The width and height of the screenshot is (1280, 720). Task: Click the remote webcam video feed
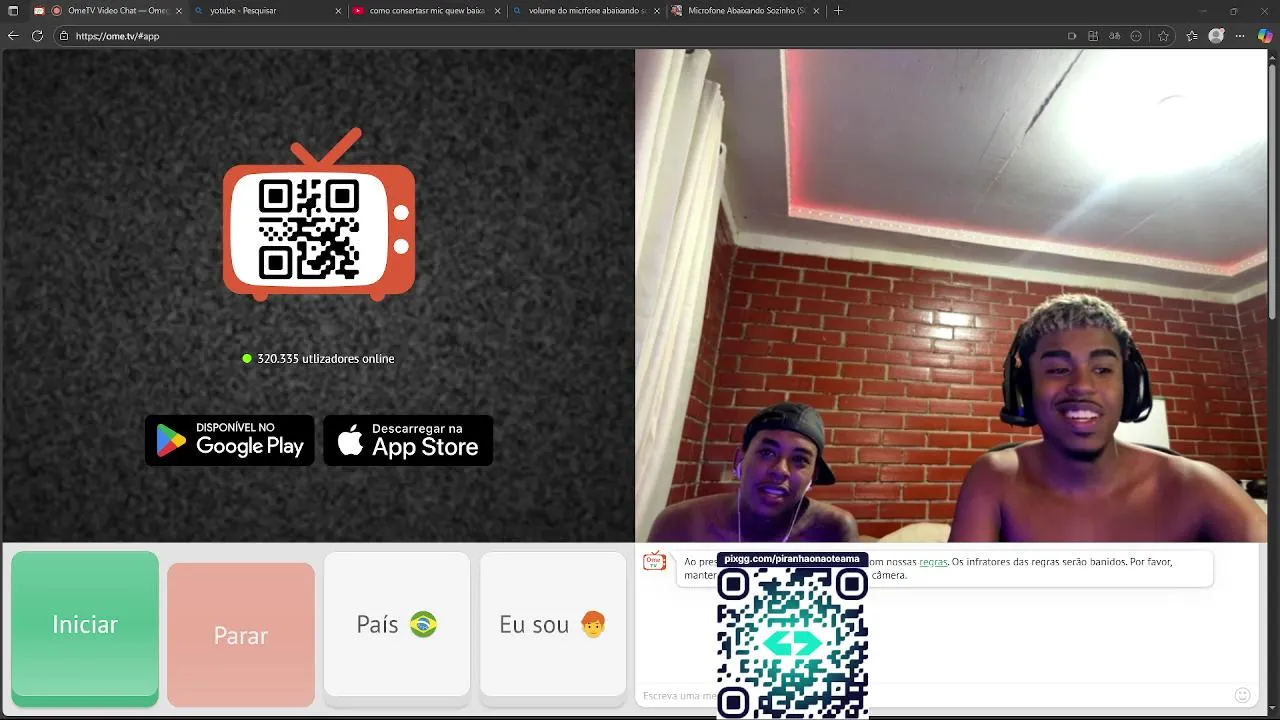point(951,296)
